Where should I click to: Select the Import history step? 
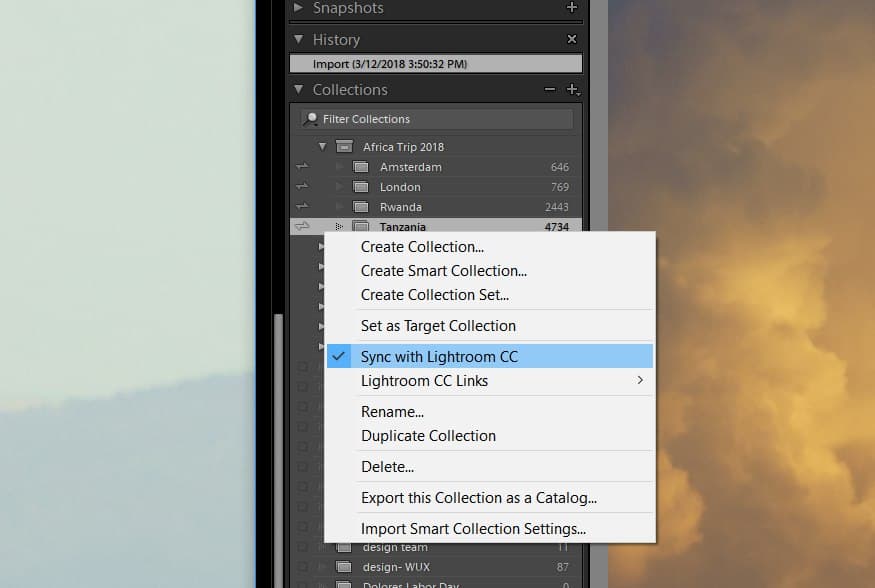pos(436,64)
